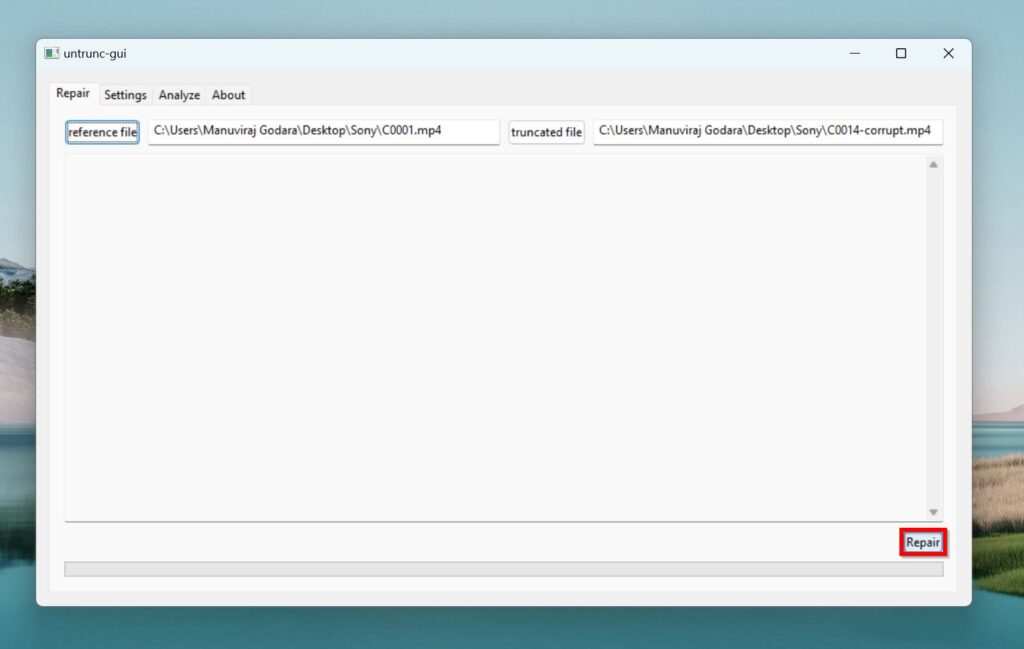Click the log scrollbar down arrow
Screen dimensions: 1024x649
[933, 512]
